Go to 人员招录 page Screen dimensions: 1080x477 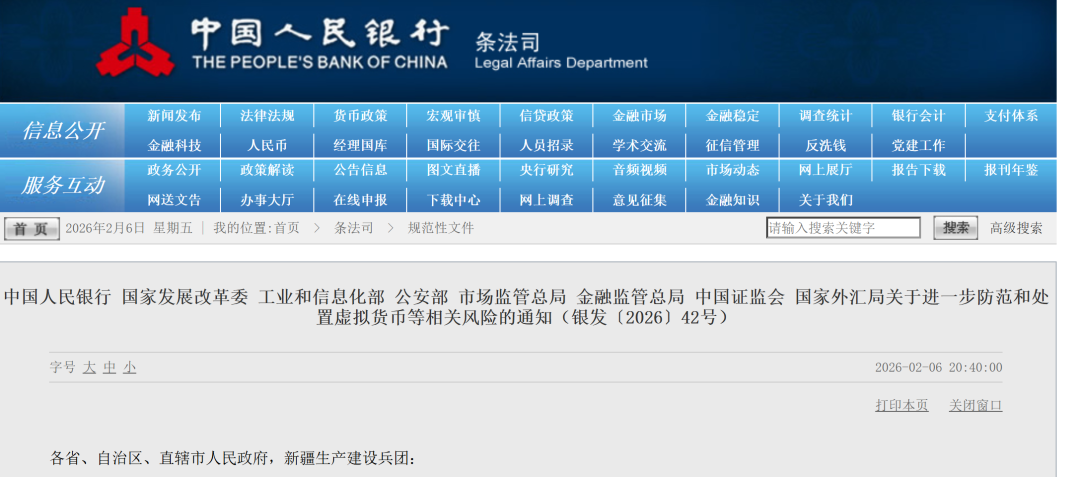(x=546, y=146)
